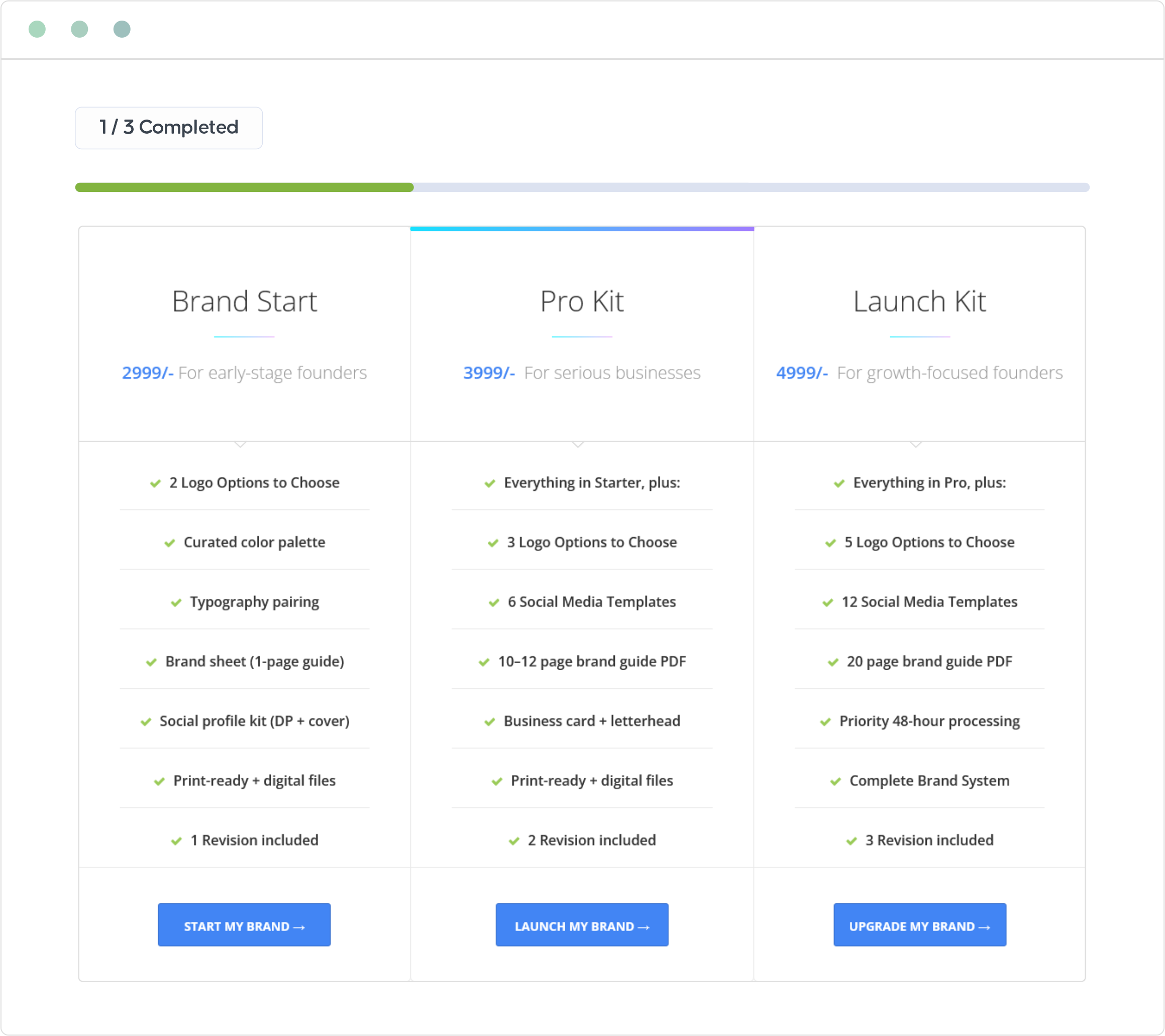Click checkmark beside 1 Revision included

click(176, 841)
